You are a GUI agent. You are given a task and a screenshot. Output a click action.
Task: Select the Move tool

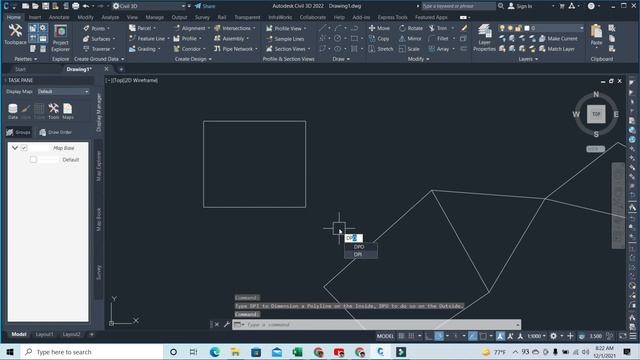tap(379, 28)
